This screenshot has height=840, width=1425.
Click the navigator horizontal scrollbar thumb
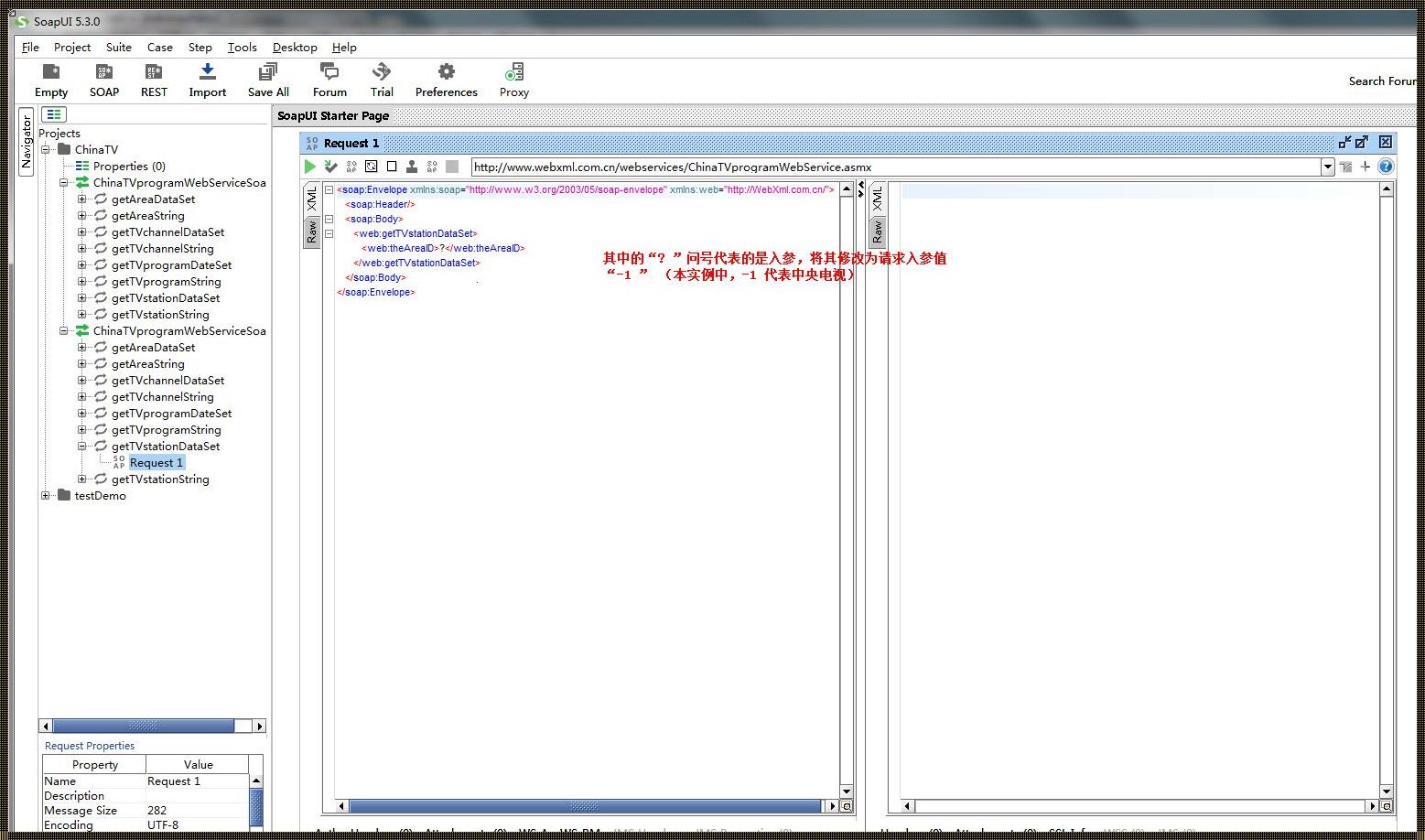point(143,726)
